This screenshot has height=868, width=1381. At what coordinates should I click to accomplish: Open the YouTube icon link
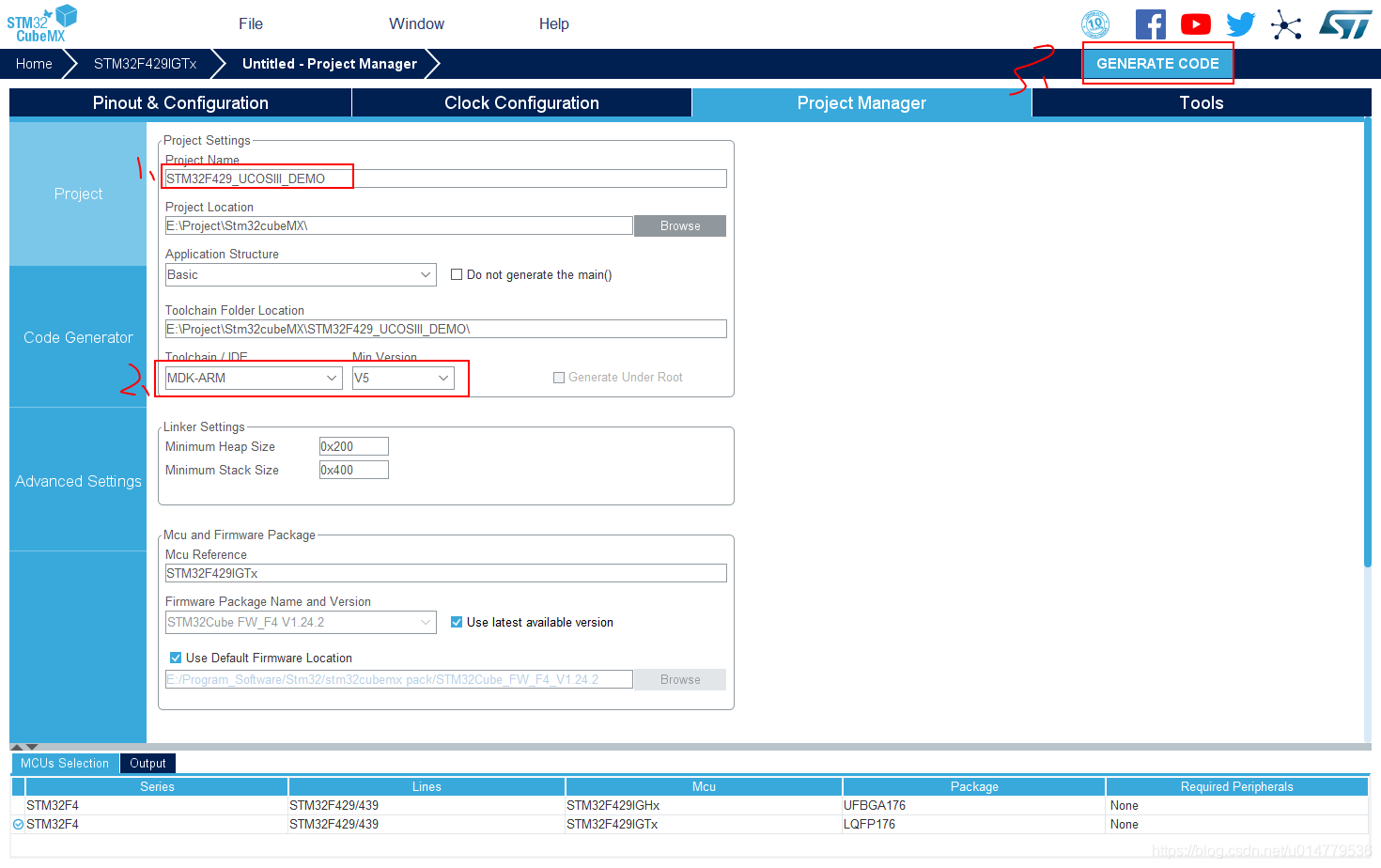point(1196,24)
